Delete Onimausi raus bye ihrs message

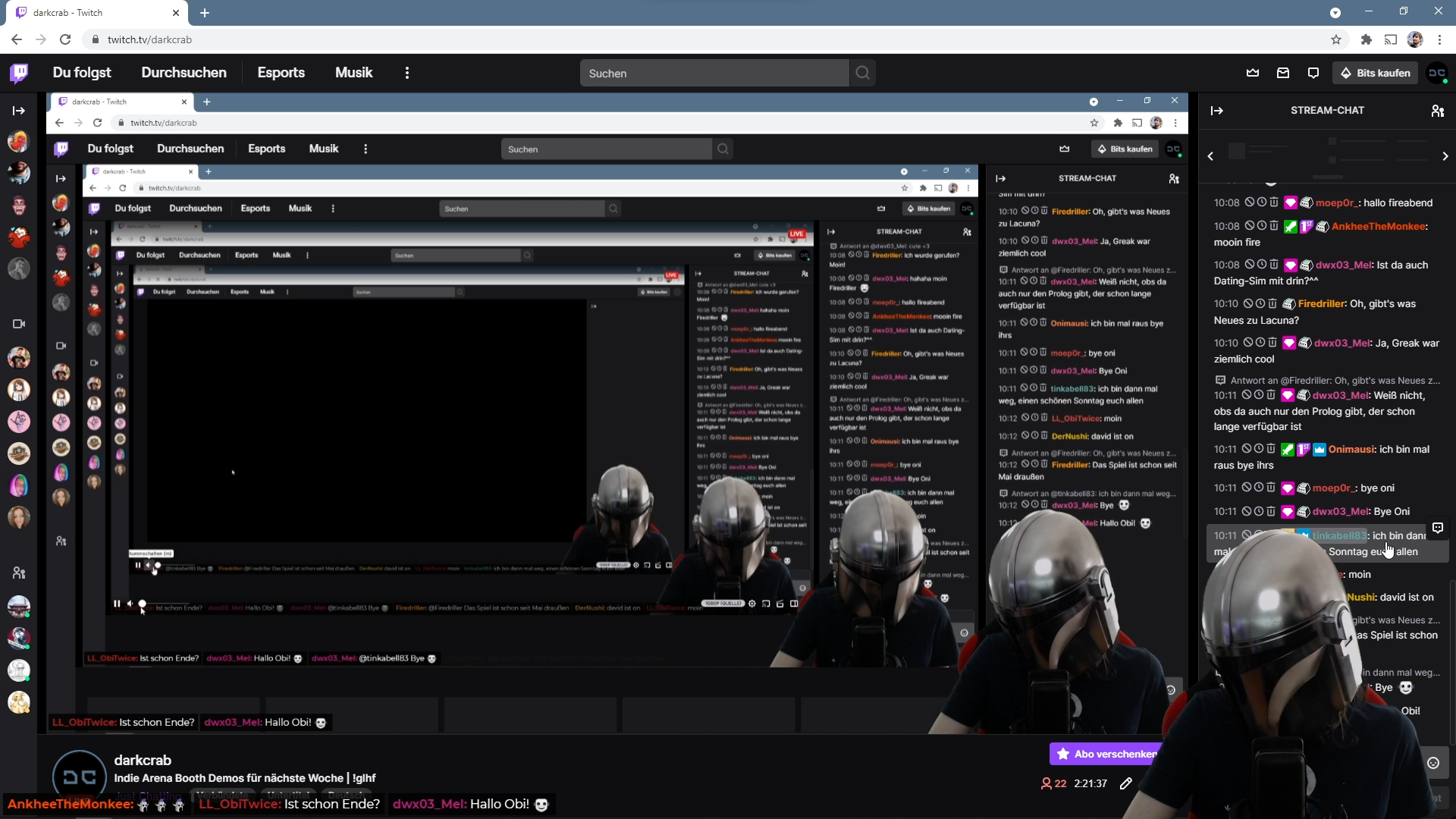tap(1271, 449)
